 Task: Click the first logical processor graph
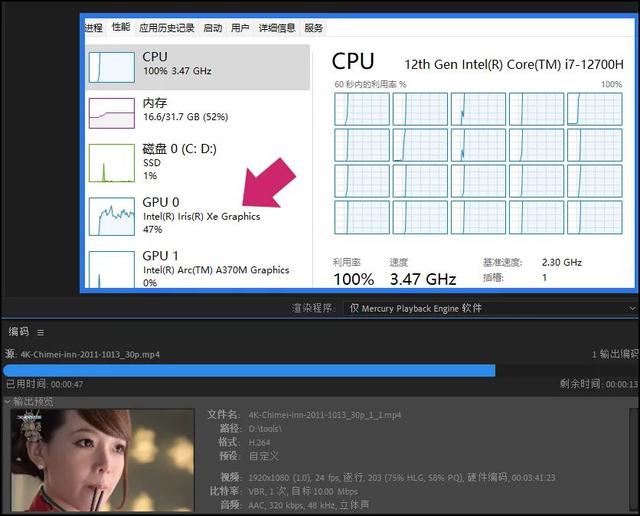pos(362,109)
